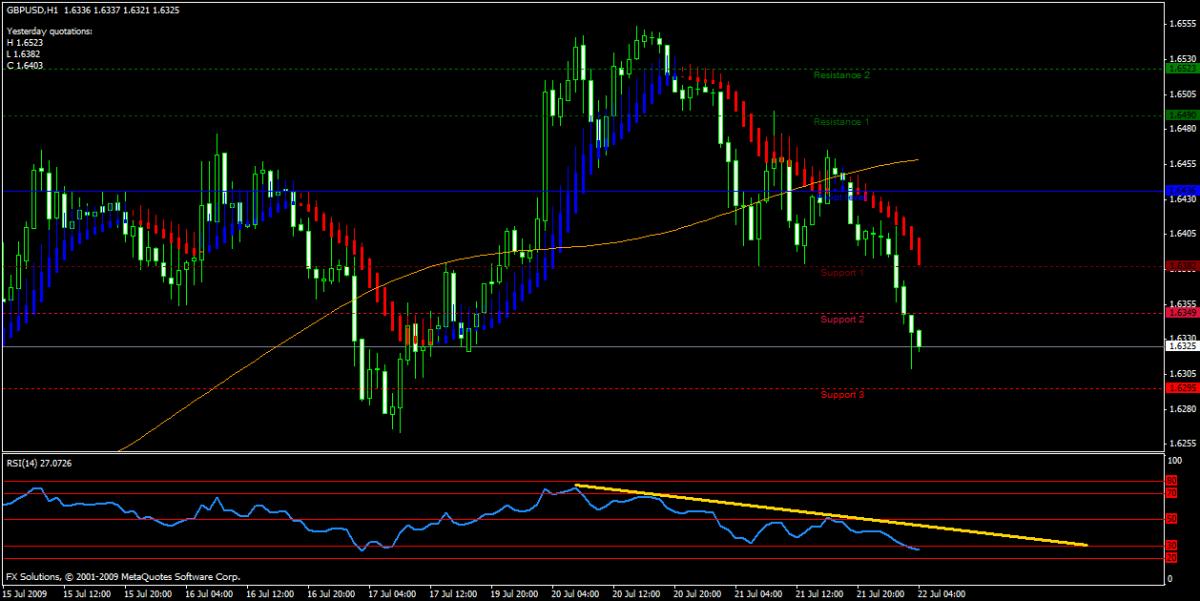Select the Resistance 1 level label

[x=841, y=122]
